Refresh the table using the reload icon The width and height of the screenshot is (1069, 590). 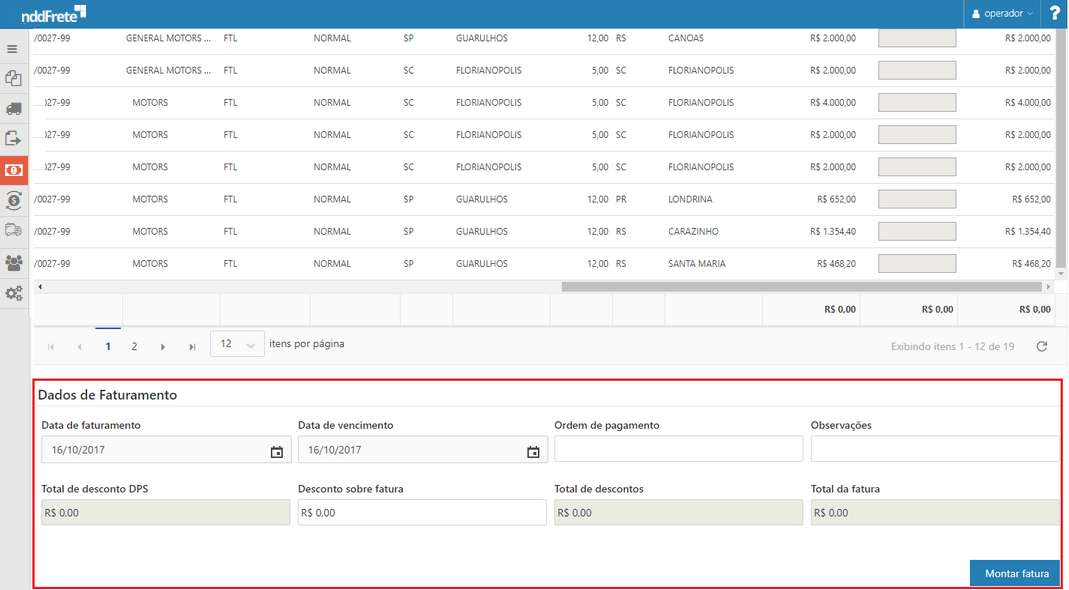pyautogui.click(x=1041, y=346)
